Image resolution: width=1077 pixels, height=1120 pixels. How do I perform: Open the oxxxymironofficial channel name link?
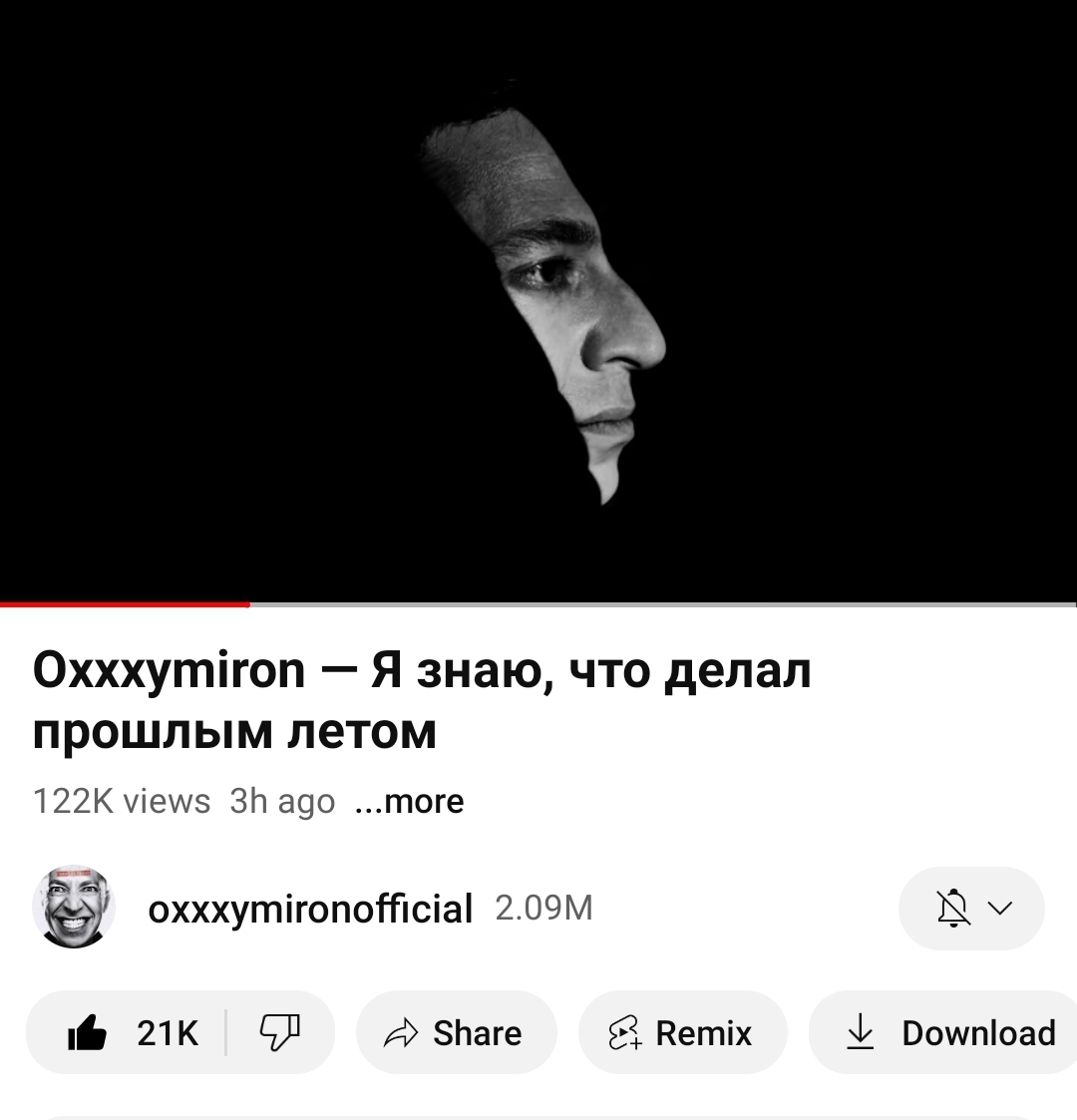point(311,908)
